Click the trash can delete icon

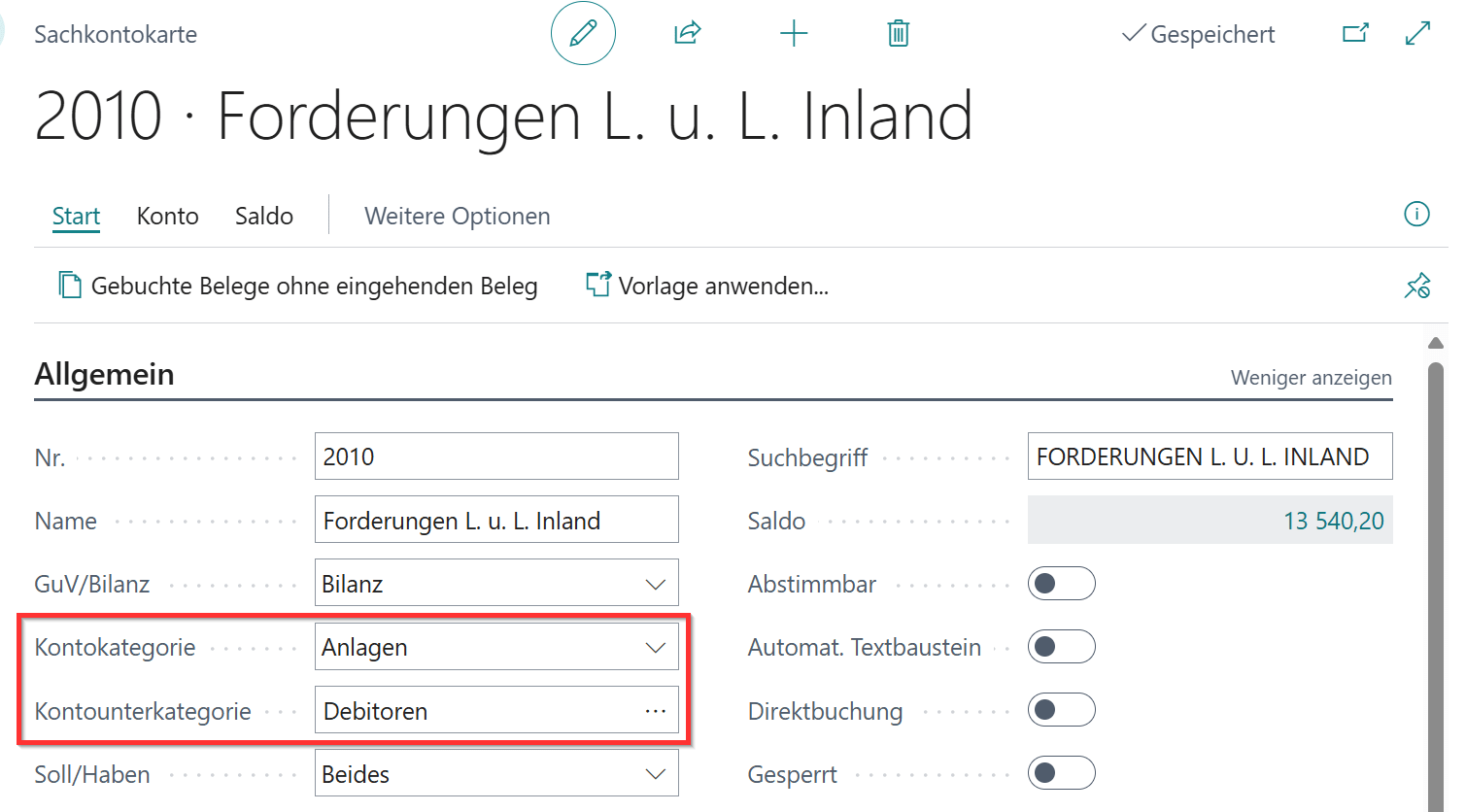[899, 34]
